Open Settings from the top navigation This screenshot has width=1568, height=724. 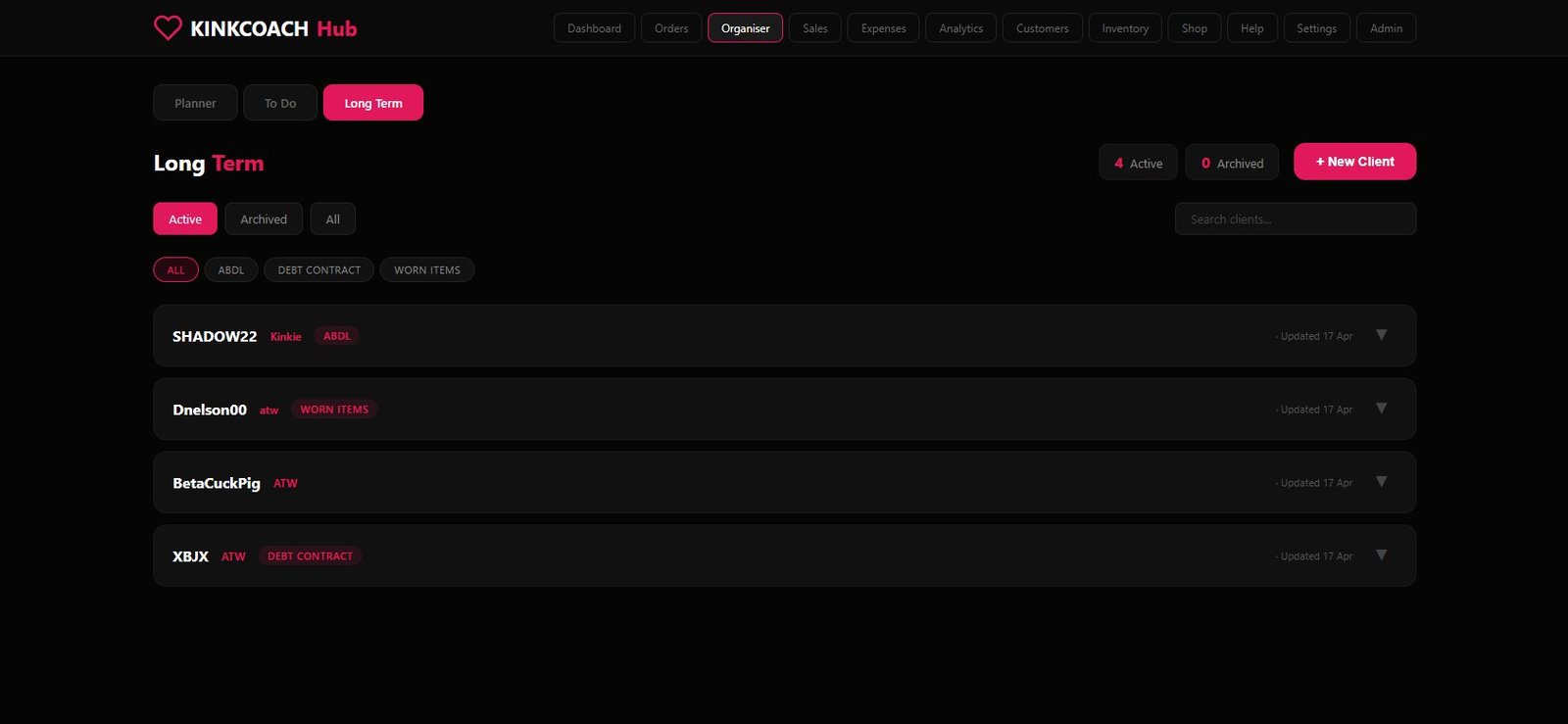[x=1316, y=28]
